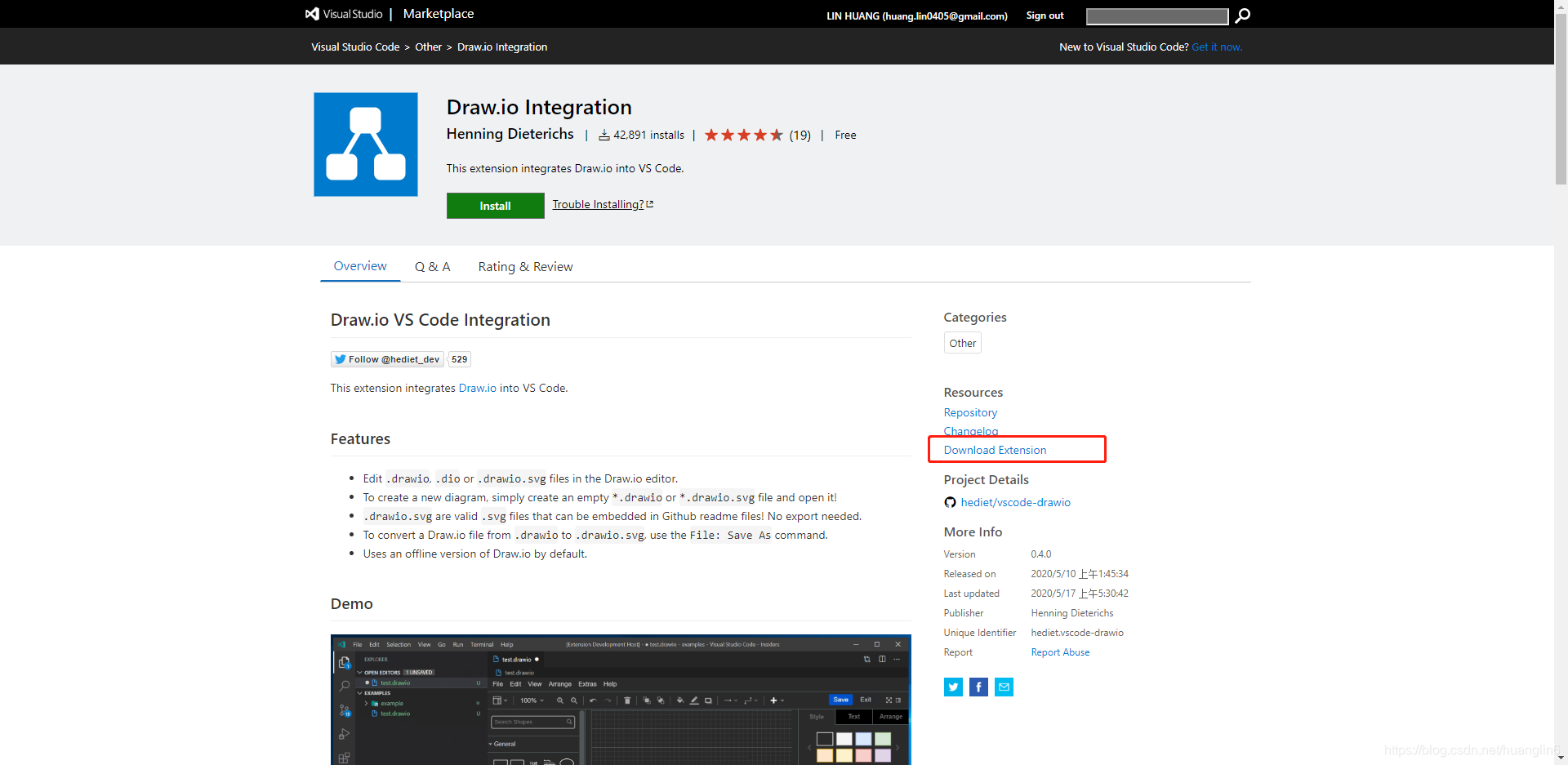
Task: Click the Get it now link
Action: 1217,47
